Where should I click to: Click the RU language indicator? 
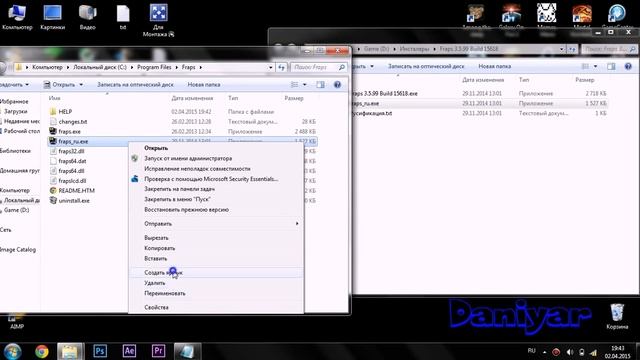[x=531, y=351]
